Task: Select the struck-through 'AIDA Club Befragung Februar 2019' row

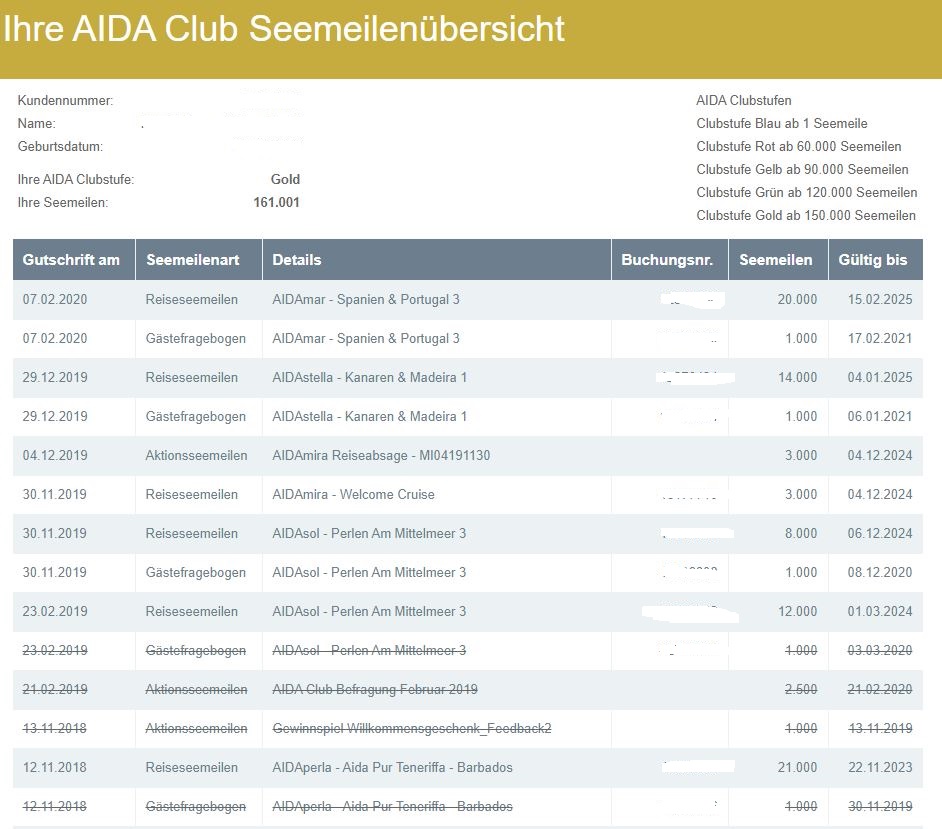Action: (x=375, y=690)
